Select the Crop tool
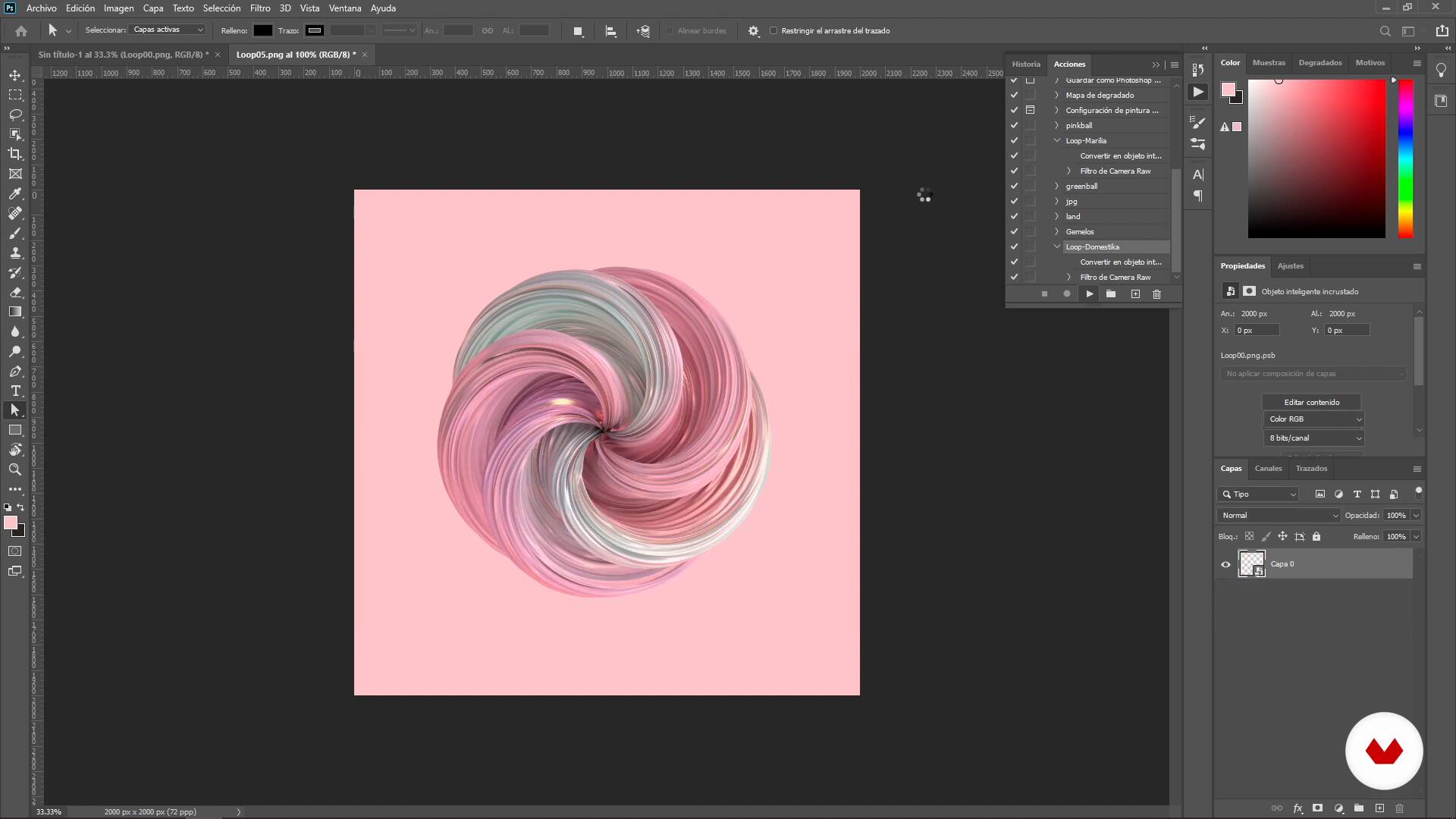Image resolution: width=1456 pixels, height=819 pixels. (x=15, y=154)
